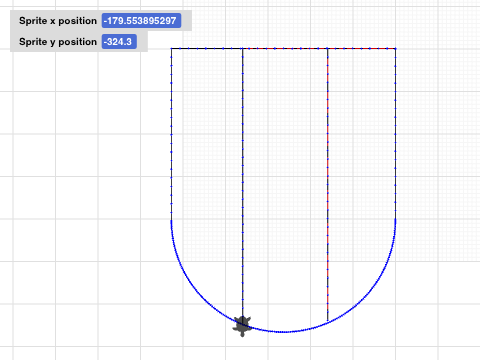Select the Sprite x position watcher label

click(58, 21)
